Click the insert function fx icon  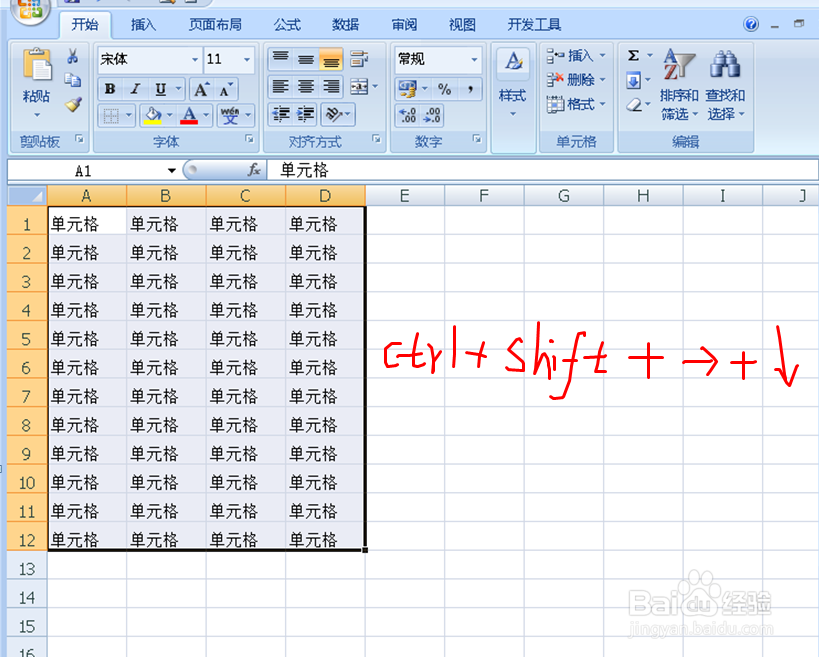254,170
